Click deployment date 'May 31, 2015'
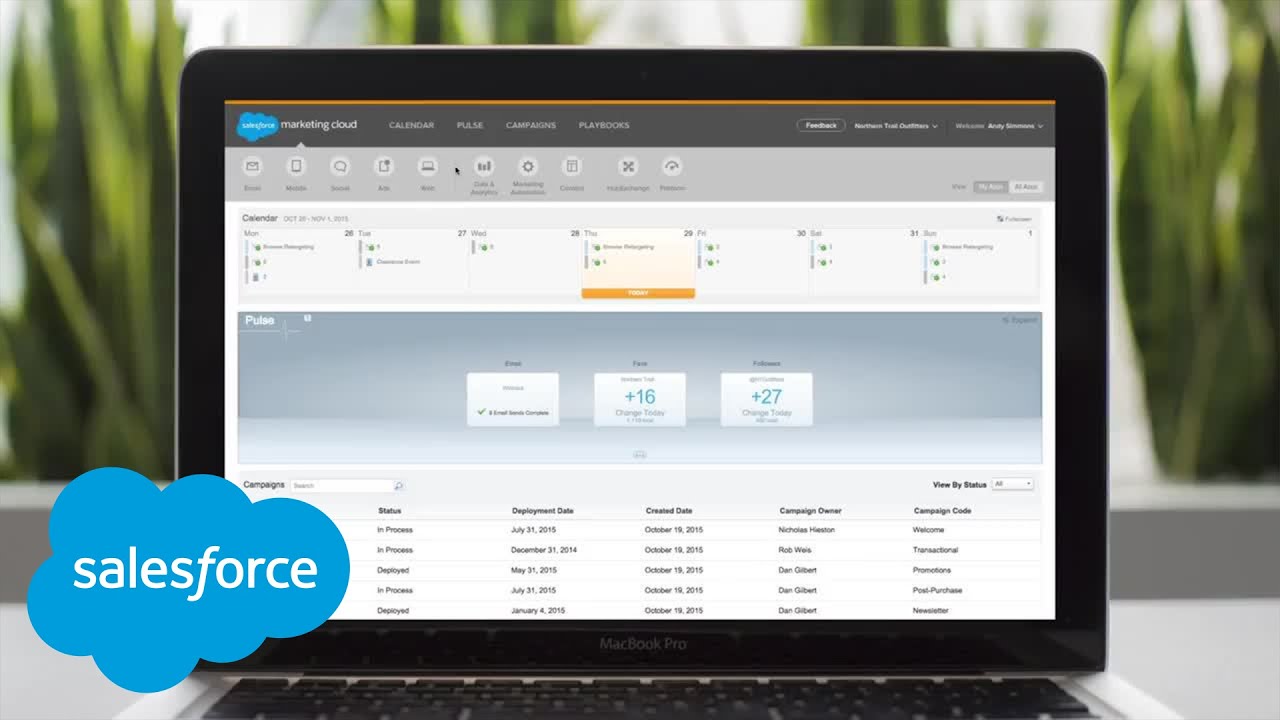 pos(533,570)
